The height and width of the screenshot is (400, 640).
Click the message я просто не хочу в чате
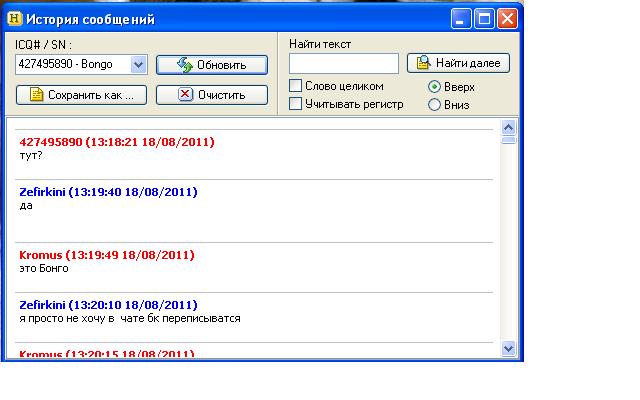pos(82,318)
